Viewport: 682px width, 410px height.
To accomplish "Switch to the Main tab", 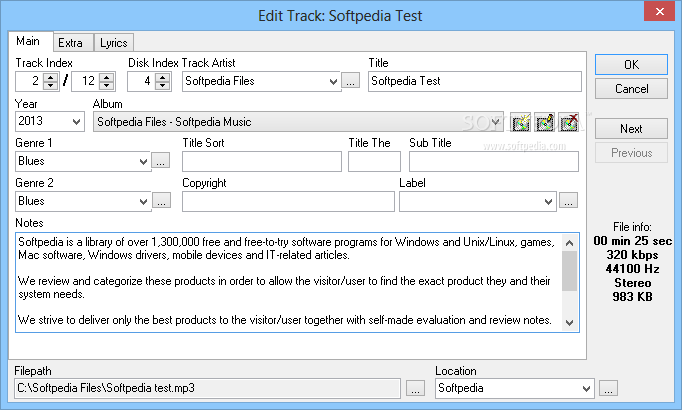I will [30, 41].
